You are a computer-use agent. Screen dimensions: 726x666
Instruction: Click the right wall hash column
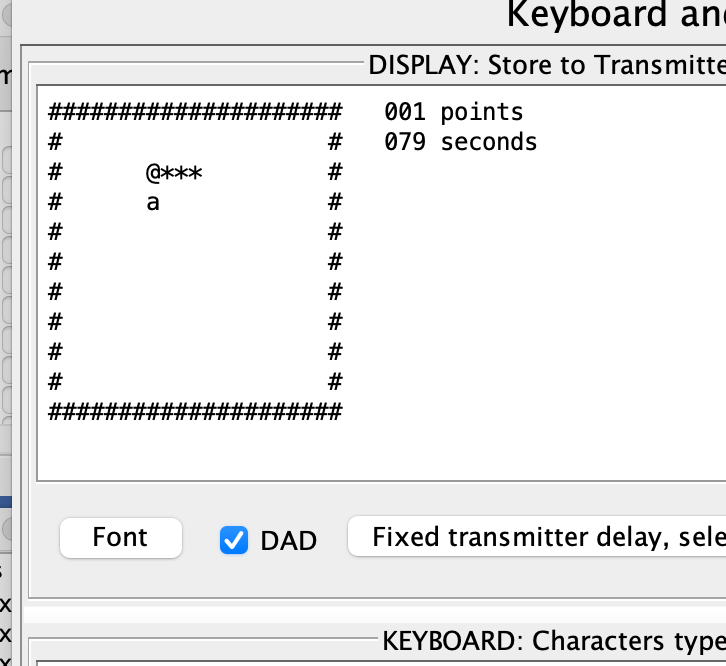point(335,262)
